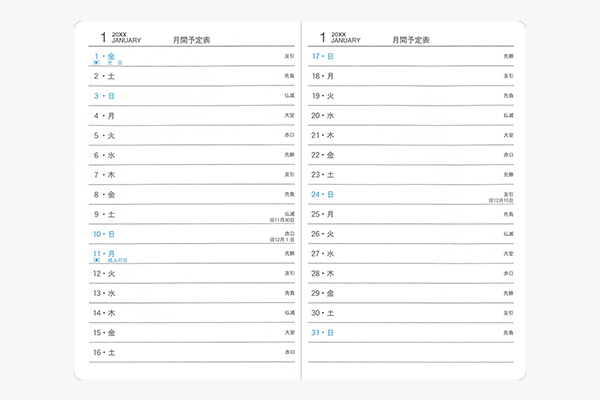The width and height of the screenshot is (600, 400).
Task: Click the 月間予定表 title on right page
Action: click(410, 40)
